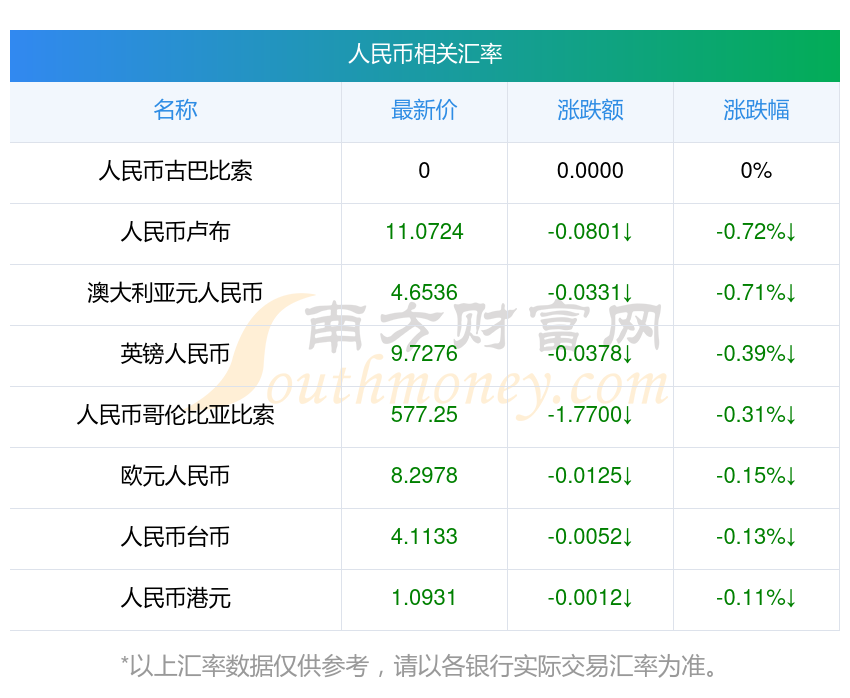Click latest price 4.1133
Viewport: 850px width, 698px height.
click(424, 537)
